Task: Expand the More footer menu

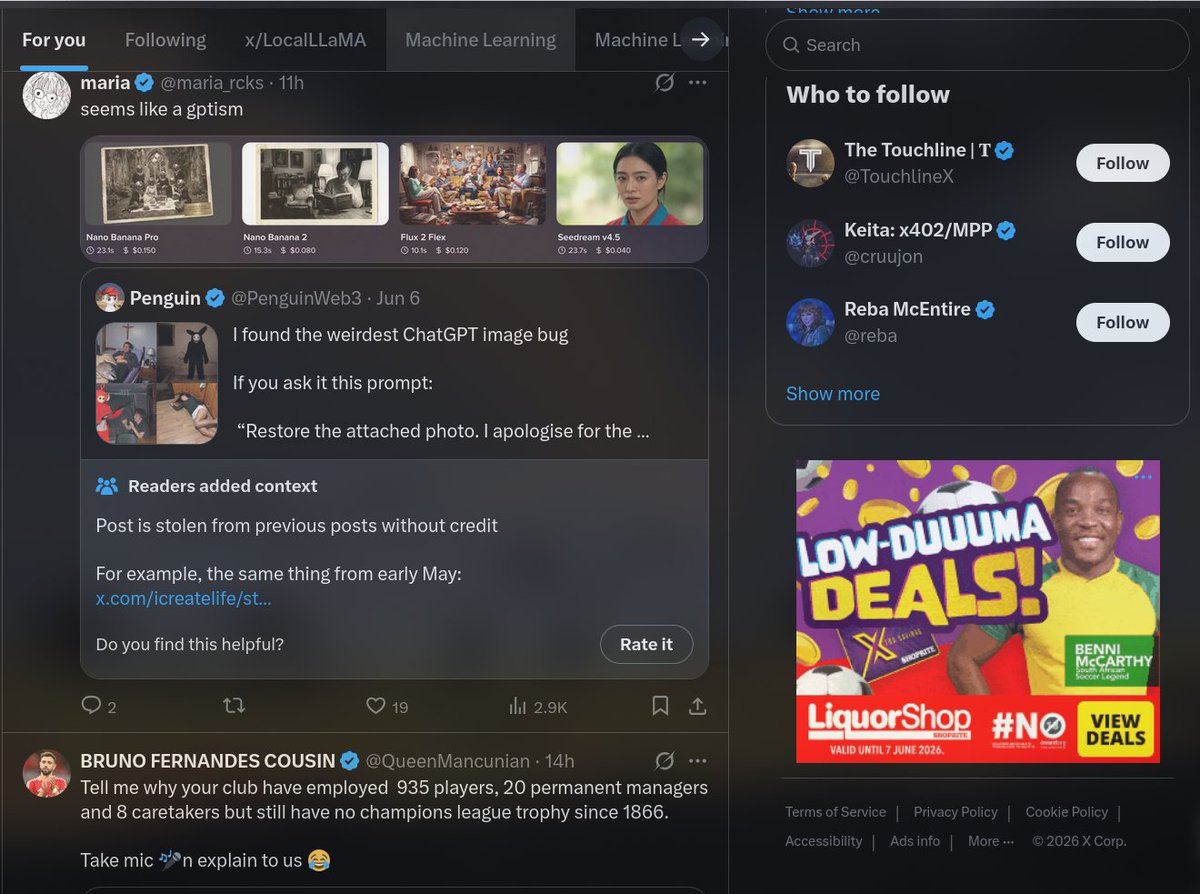Action: coord(991,841)
